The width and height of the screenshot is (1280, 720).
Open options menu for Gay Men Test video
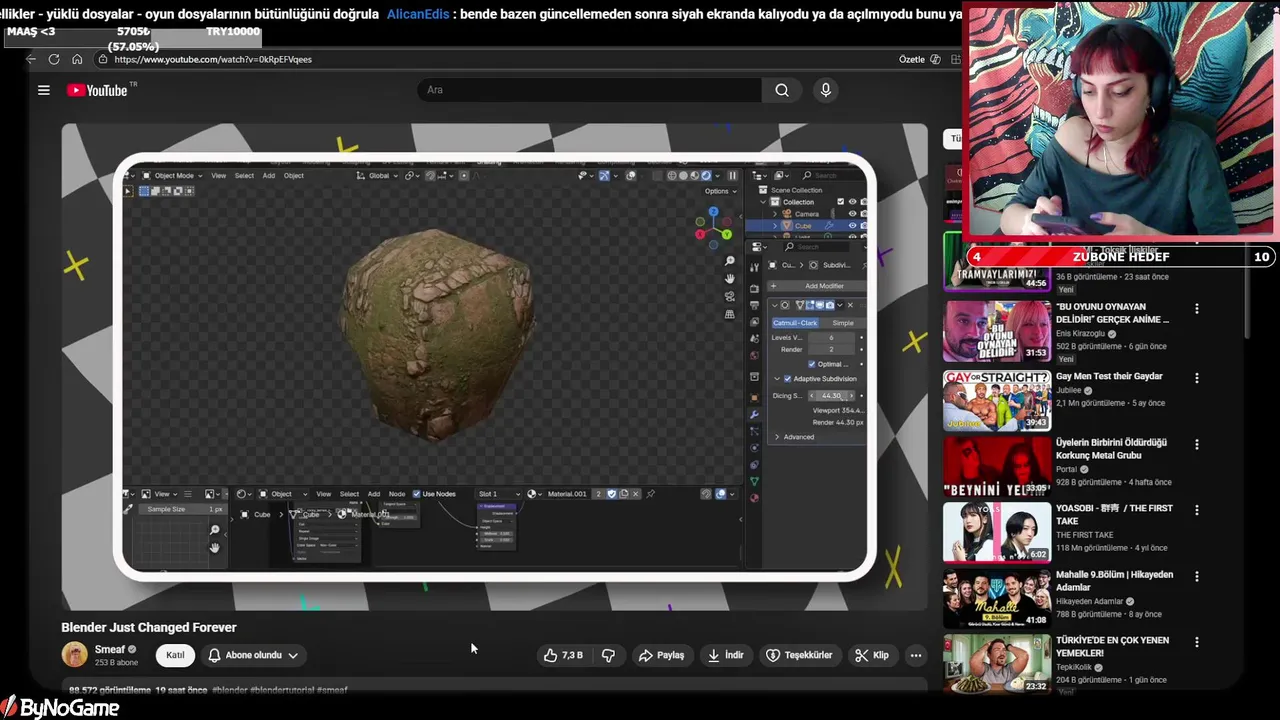coord(1196,378)
